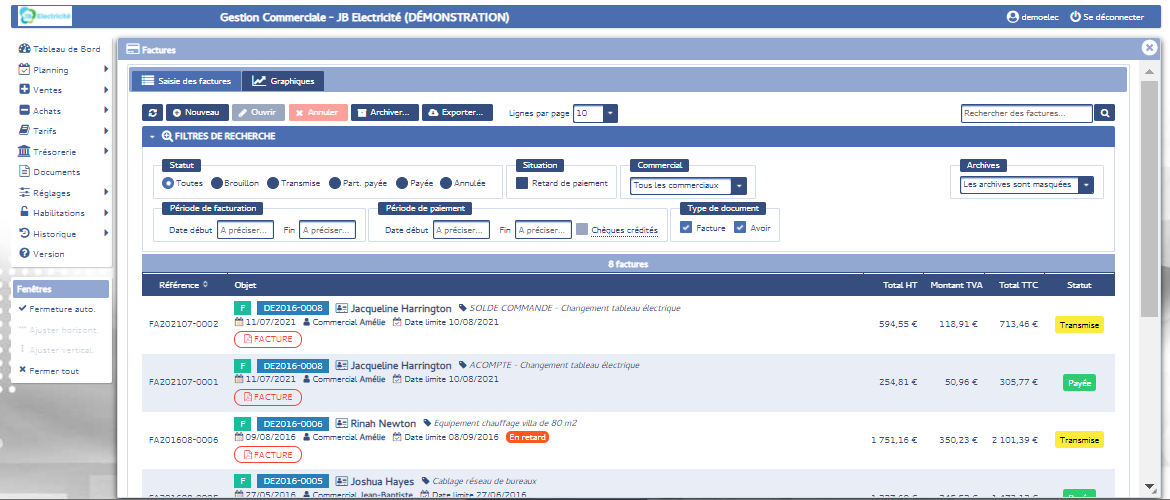Close the Factures window with X
Viewport: 1170px width, 500px height.
(1149, 48)
